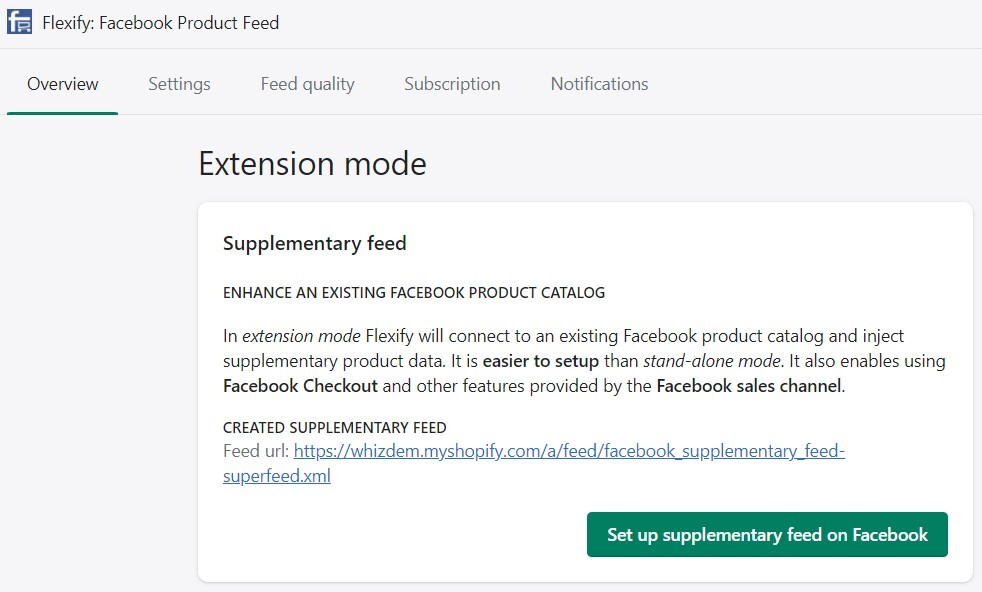Image resolution: width=982 pixels, height=592 pixels.
Task: Return to the Overview section tab
Action: click(x=62, y=84)
